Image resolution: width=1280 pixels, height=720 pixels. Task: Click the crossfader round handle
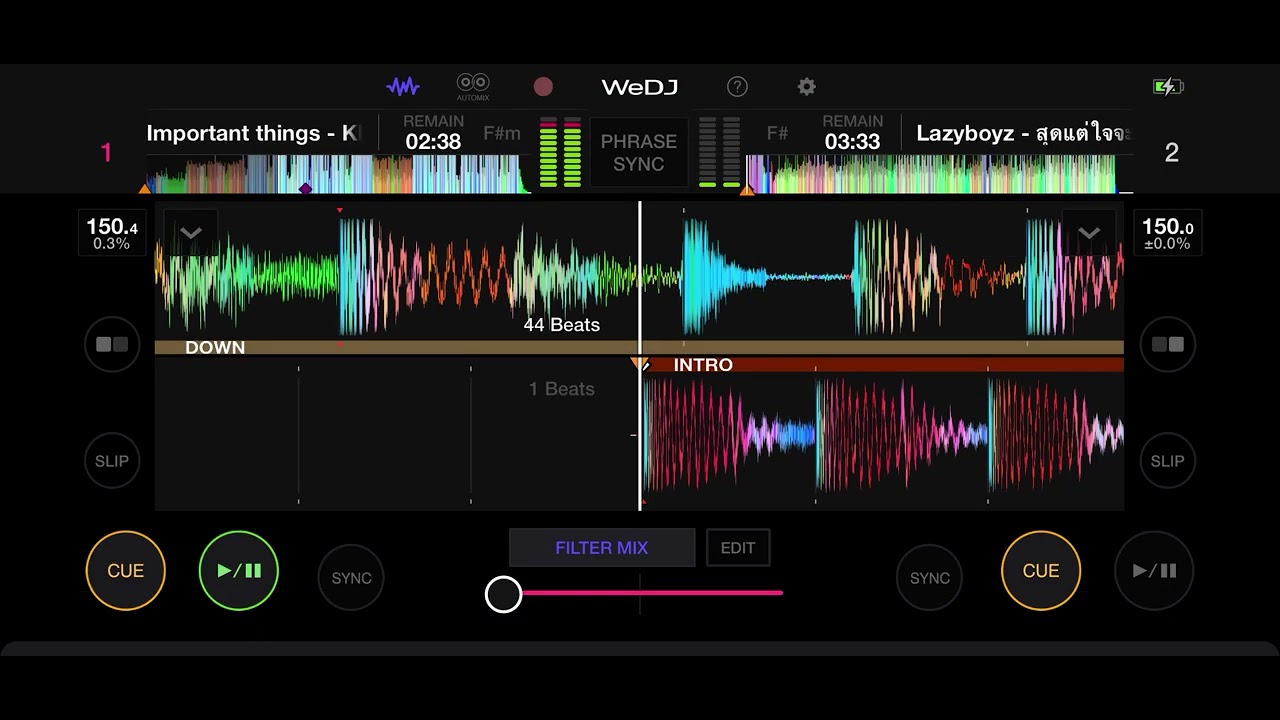504,594
